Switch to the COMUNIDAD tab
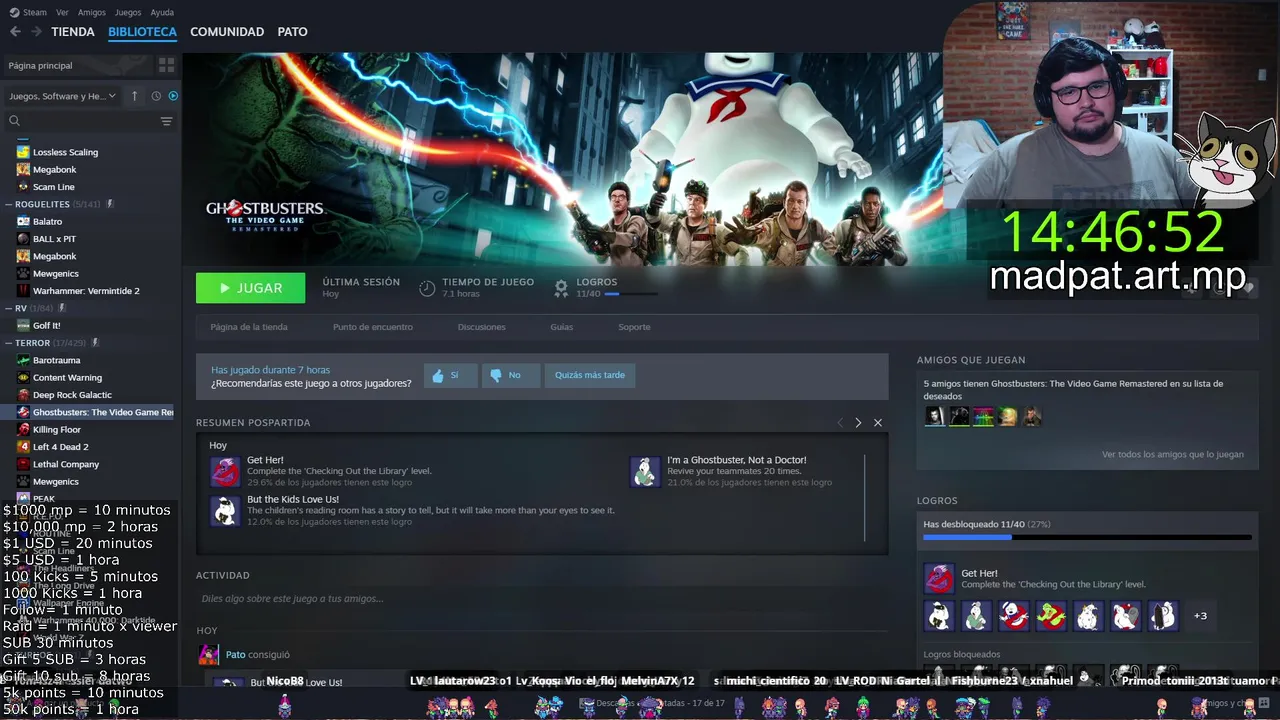 point(227,32)
